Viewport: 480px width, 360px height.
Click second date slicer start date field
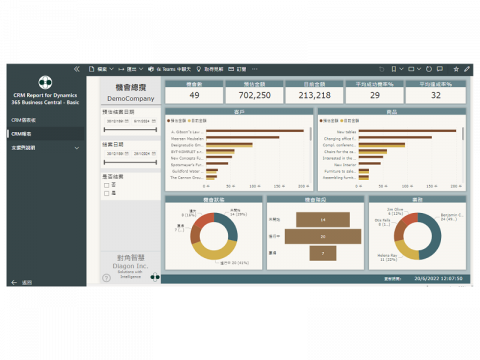[x=115, y=154]
